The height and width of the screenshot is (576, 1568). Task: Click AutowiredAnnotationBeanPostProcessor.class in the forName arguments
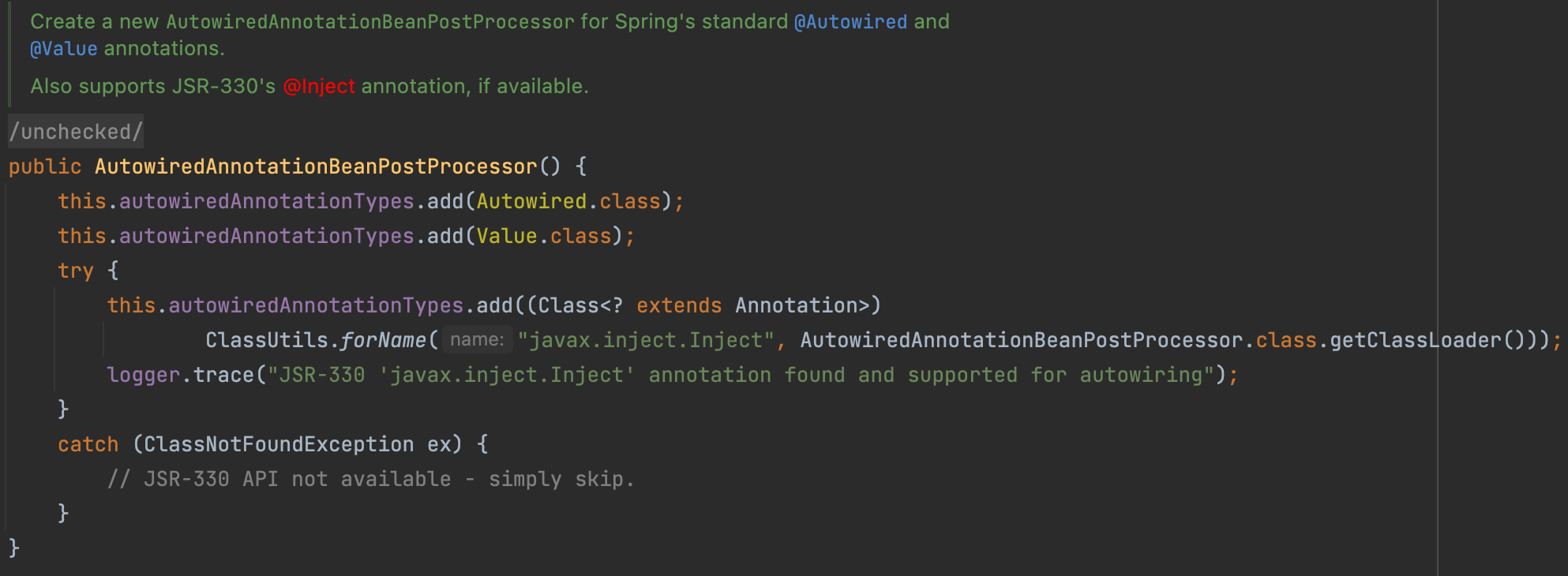pos(1059,340)
